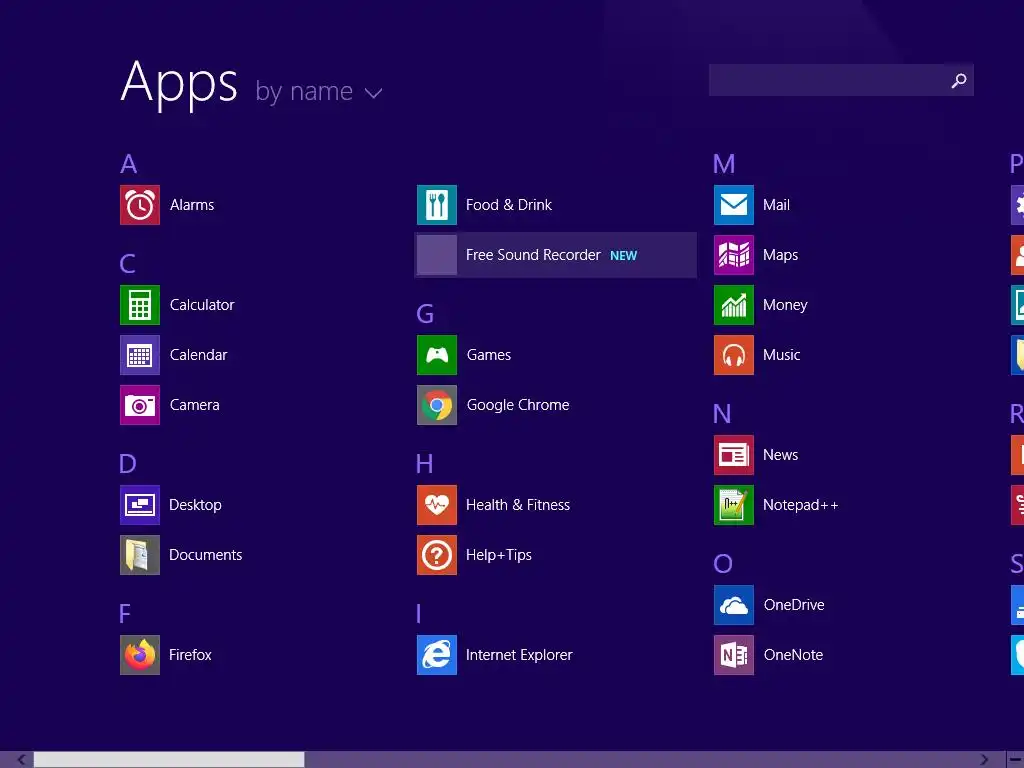This screenshot has height=768, width=1024.
Task: Select letter group M header
Action: (x=724, y=164)
